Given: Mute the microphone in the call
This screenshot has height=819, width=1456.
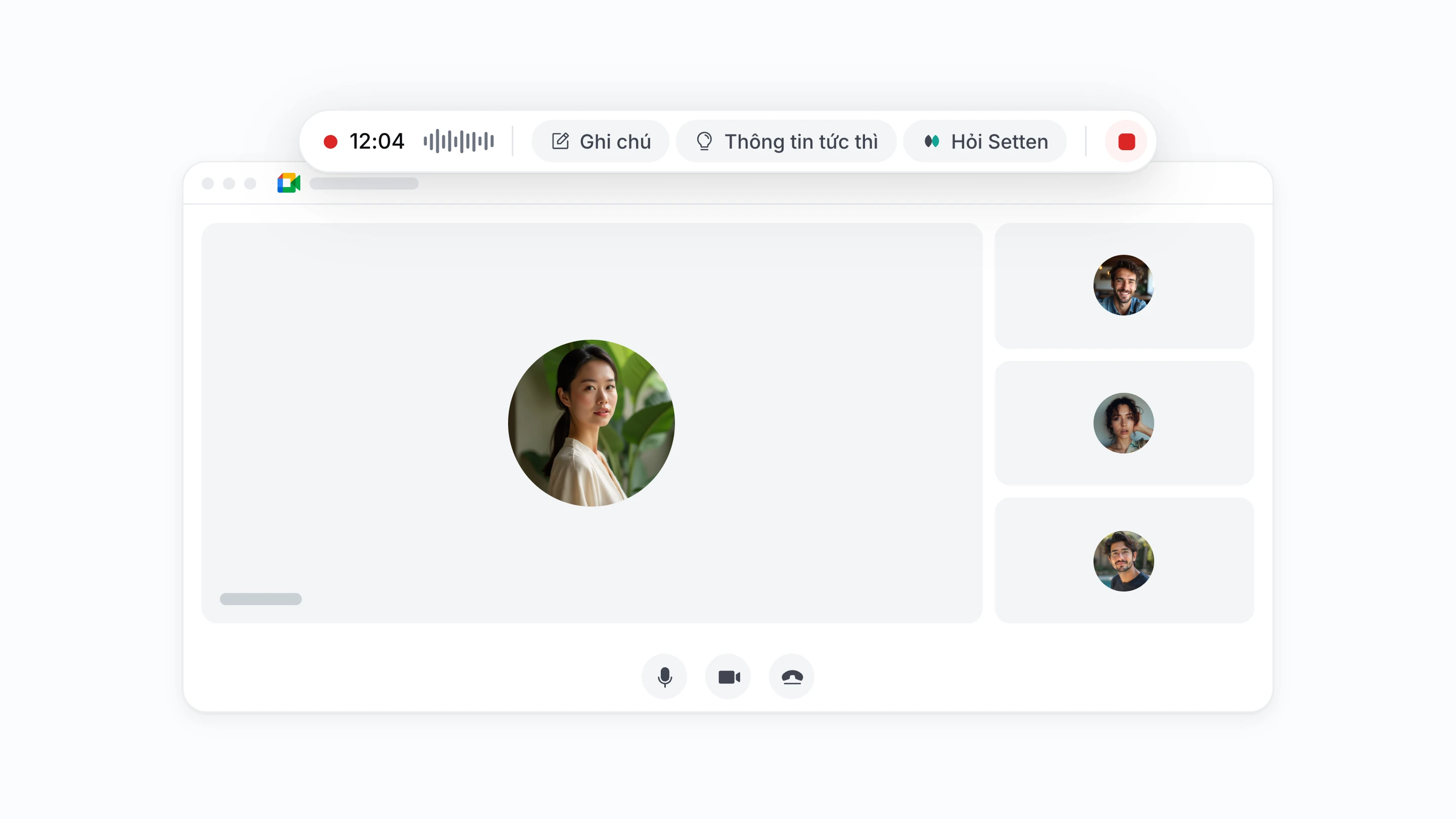Looking at the screenshot, I should click(x=665, y=676).
